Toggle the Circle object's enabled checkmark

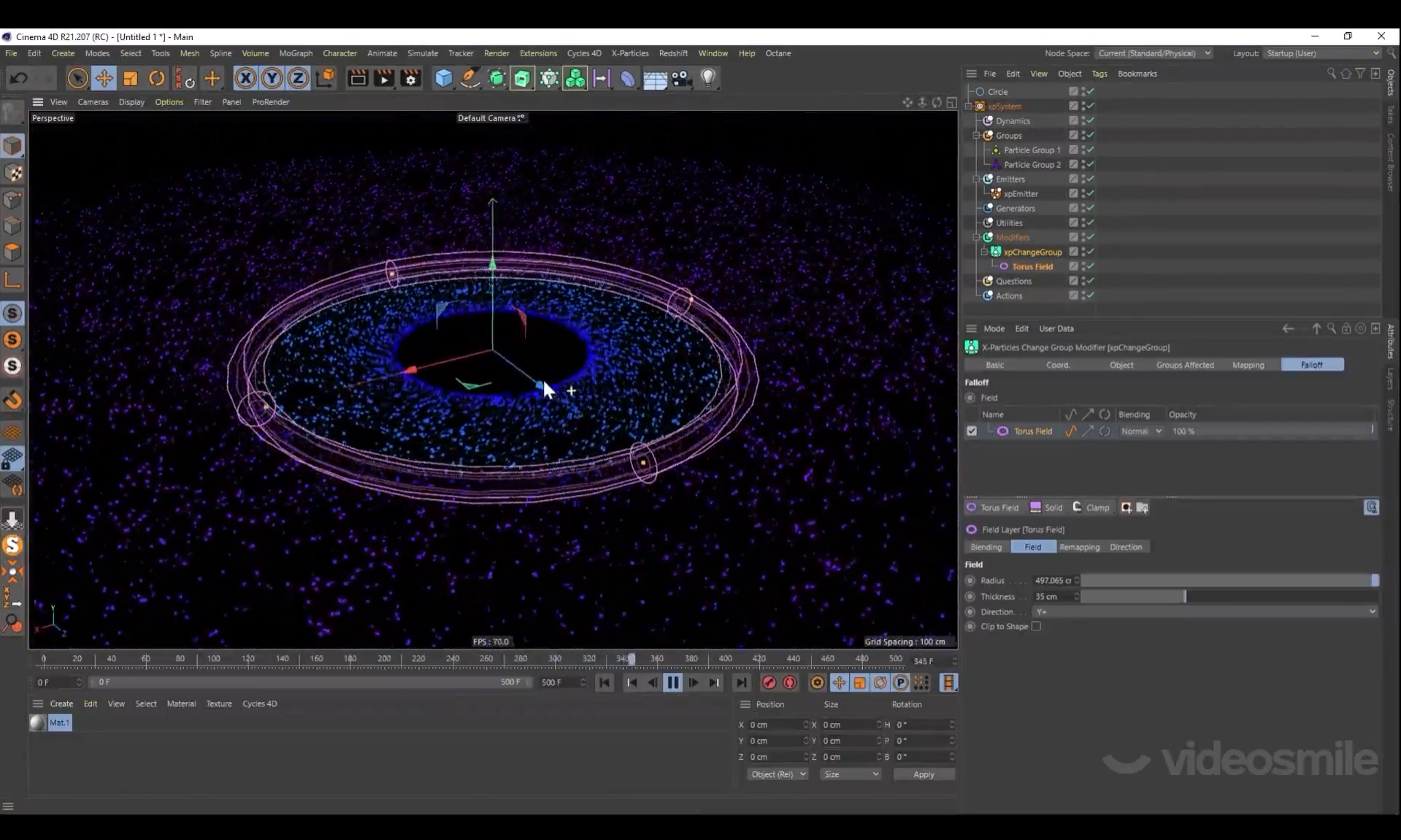coord(1090,91)
